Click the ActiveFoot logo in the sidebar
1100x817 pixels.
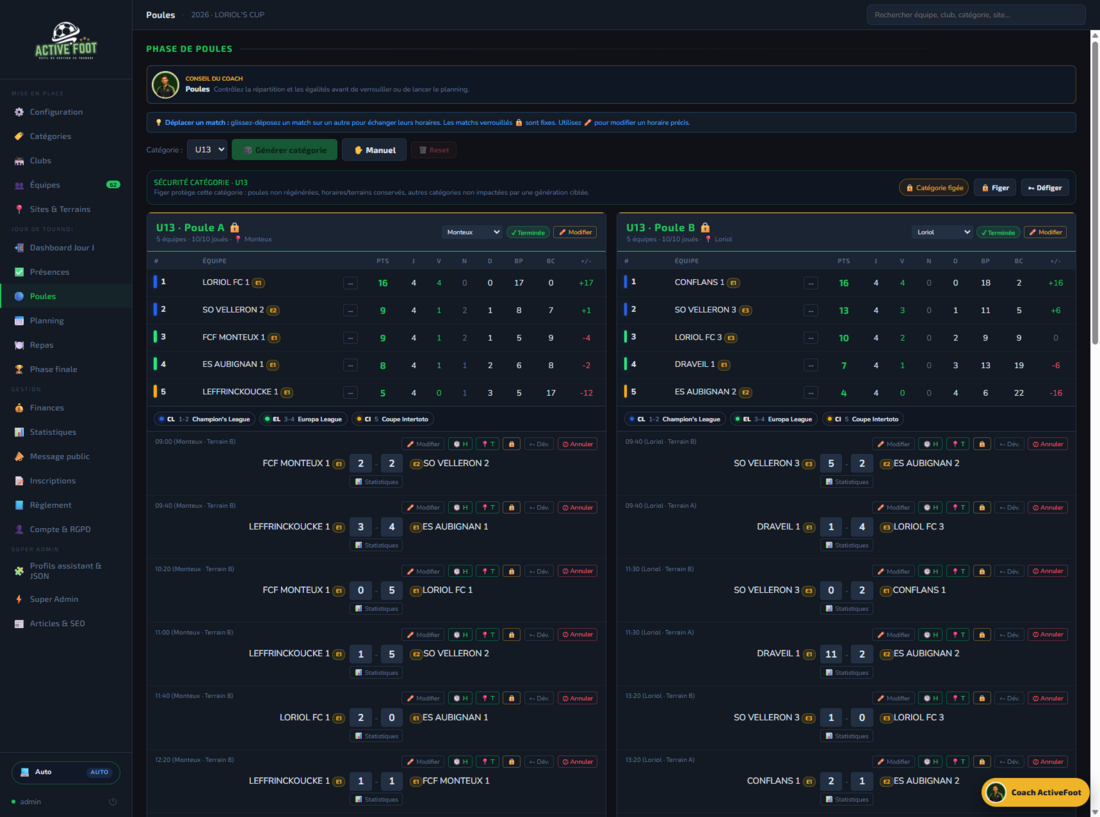click(66, 41)
